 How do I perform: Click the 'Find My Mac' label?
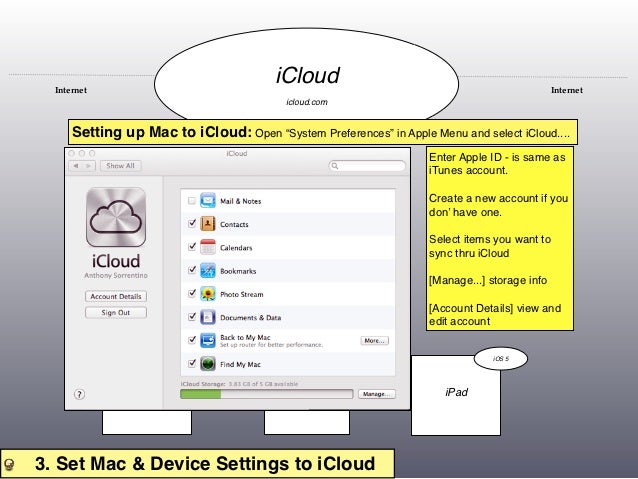(x=240, y=364)
